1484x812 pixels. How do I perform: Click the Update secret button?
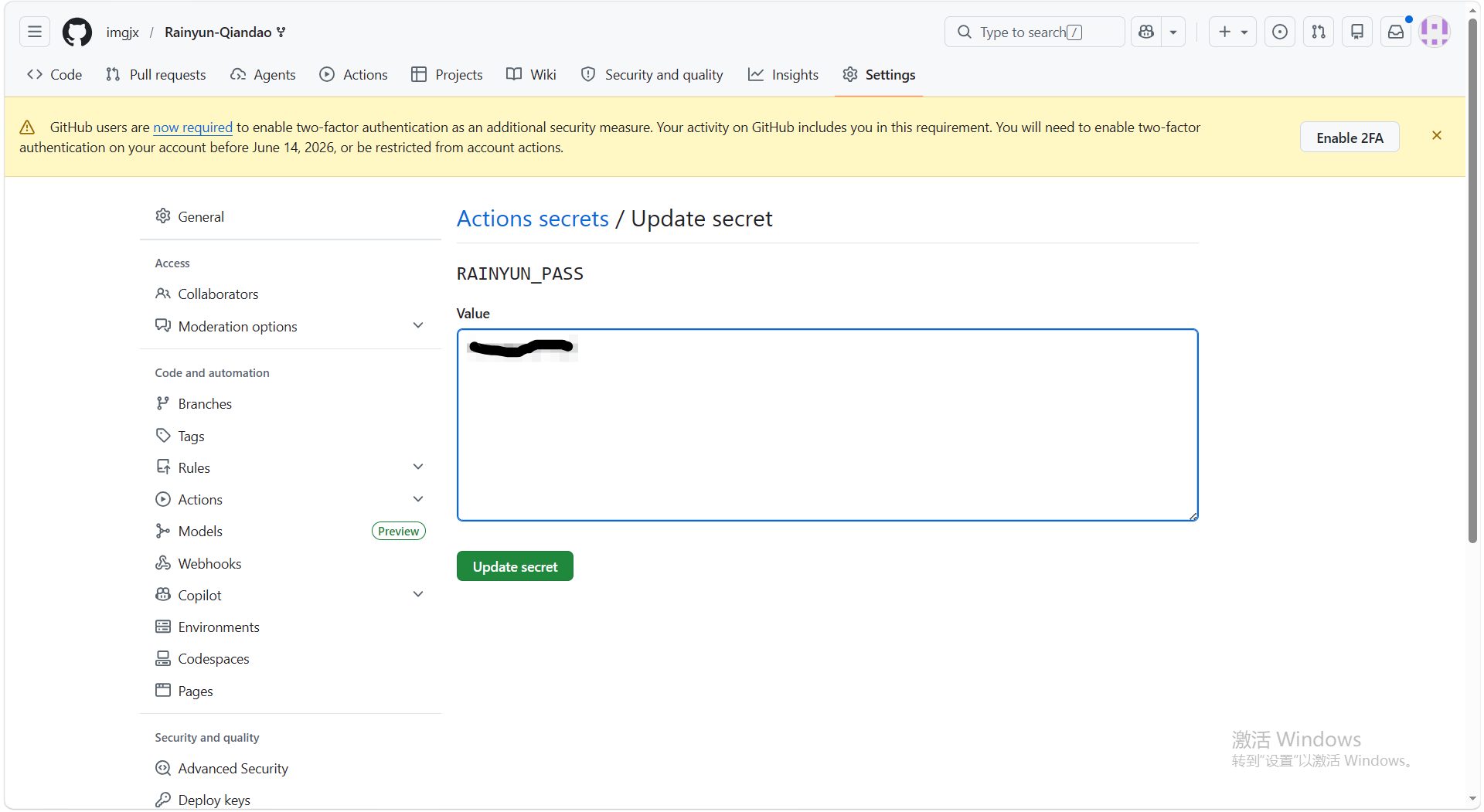tap(515, 566)
